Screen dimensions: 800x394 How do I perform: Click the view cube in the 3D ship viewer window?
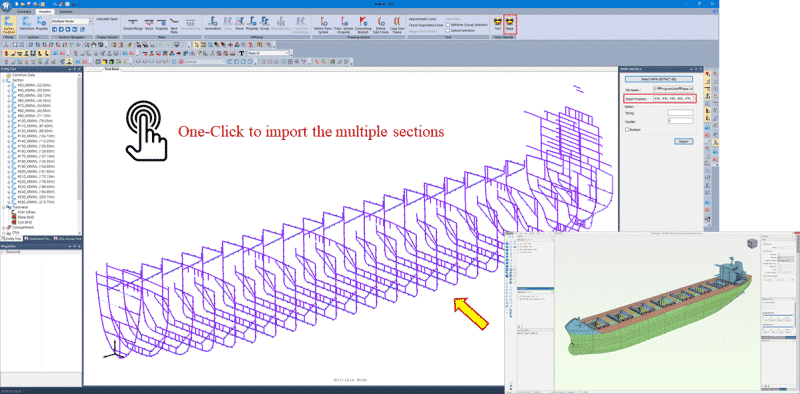[752, 243]
